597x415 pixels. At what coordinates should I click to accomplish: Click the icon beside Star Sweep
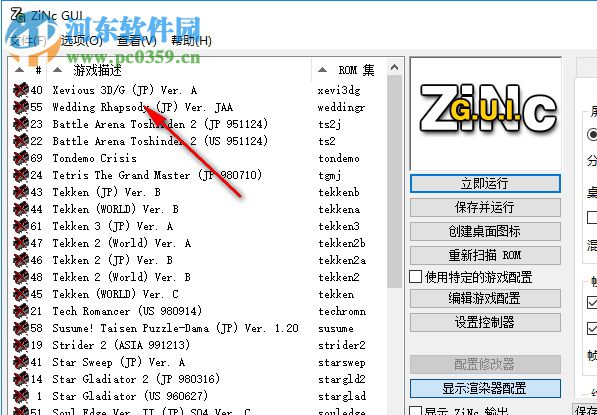(x=21, y=362)
